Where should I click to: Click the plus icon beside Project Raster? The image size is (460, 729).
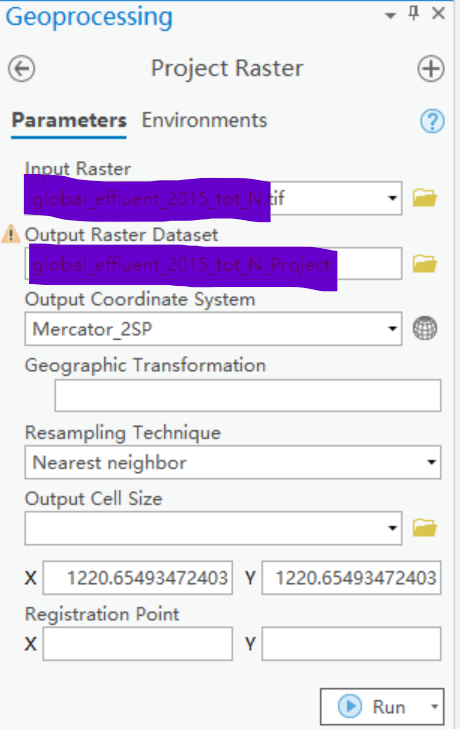(x=430, y=69)
